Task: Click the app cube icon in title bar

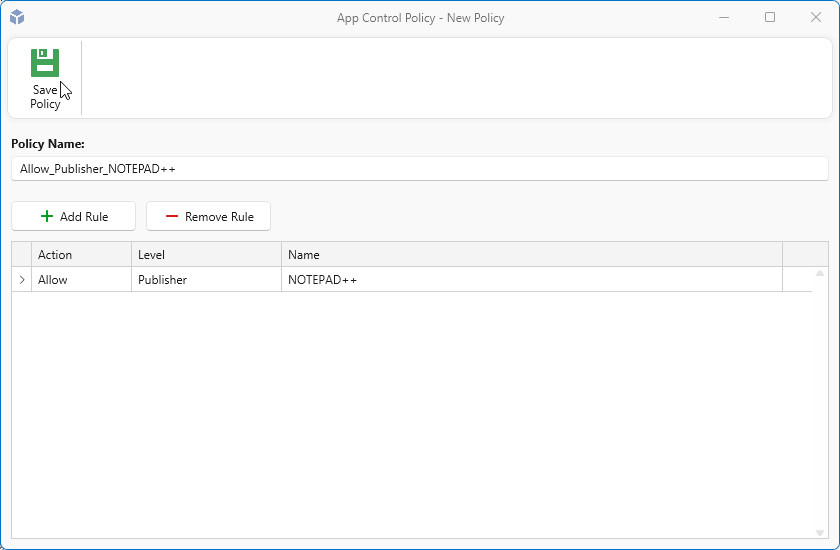Action: (x=17, y=17)
